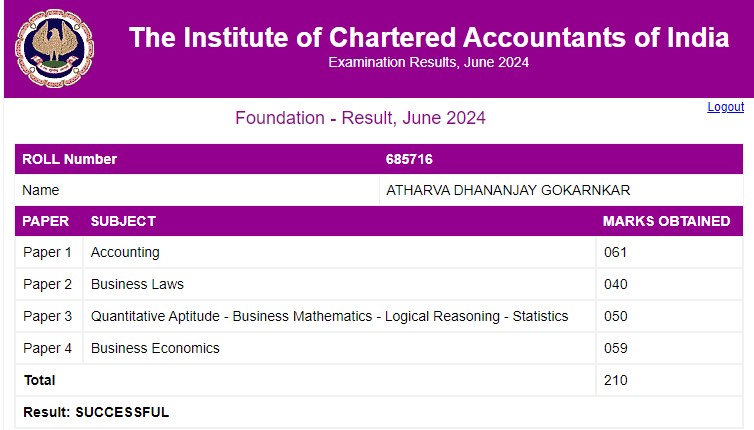Screen dimensions: 754x430
Task: Click the ROLL Number header cell
Action: tap(70, 159)
